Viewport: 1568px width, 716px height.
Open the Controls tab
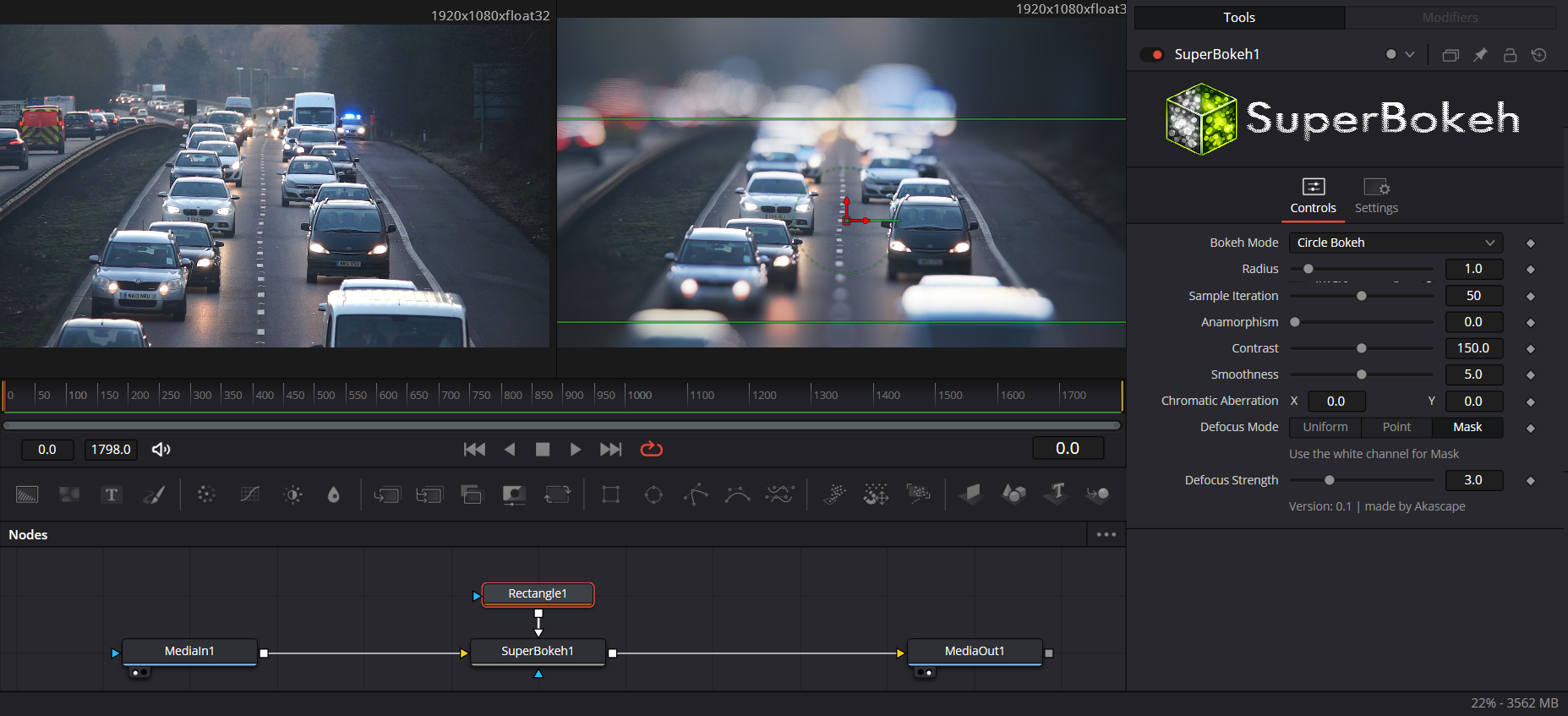click(x=1313, y=196)
